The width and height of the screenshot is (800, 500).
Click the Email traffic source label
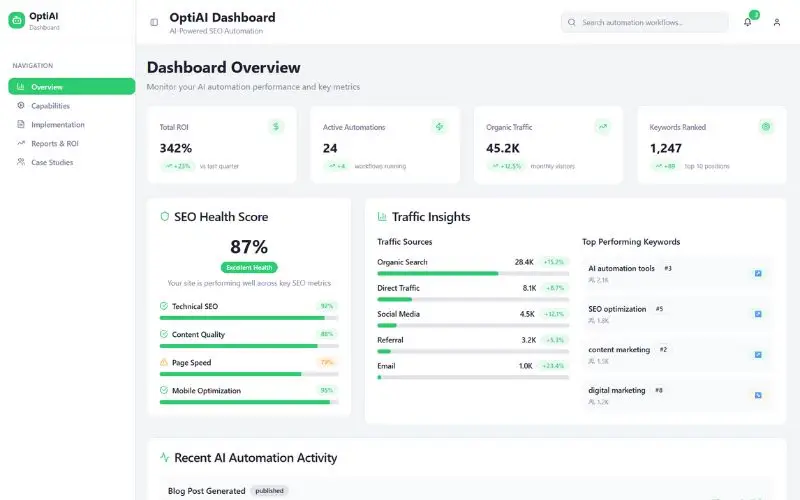coord(386,366)
